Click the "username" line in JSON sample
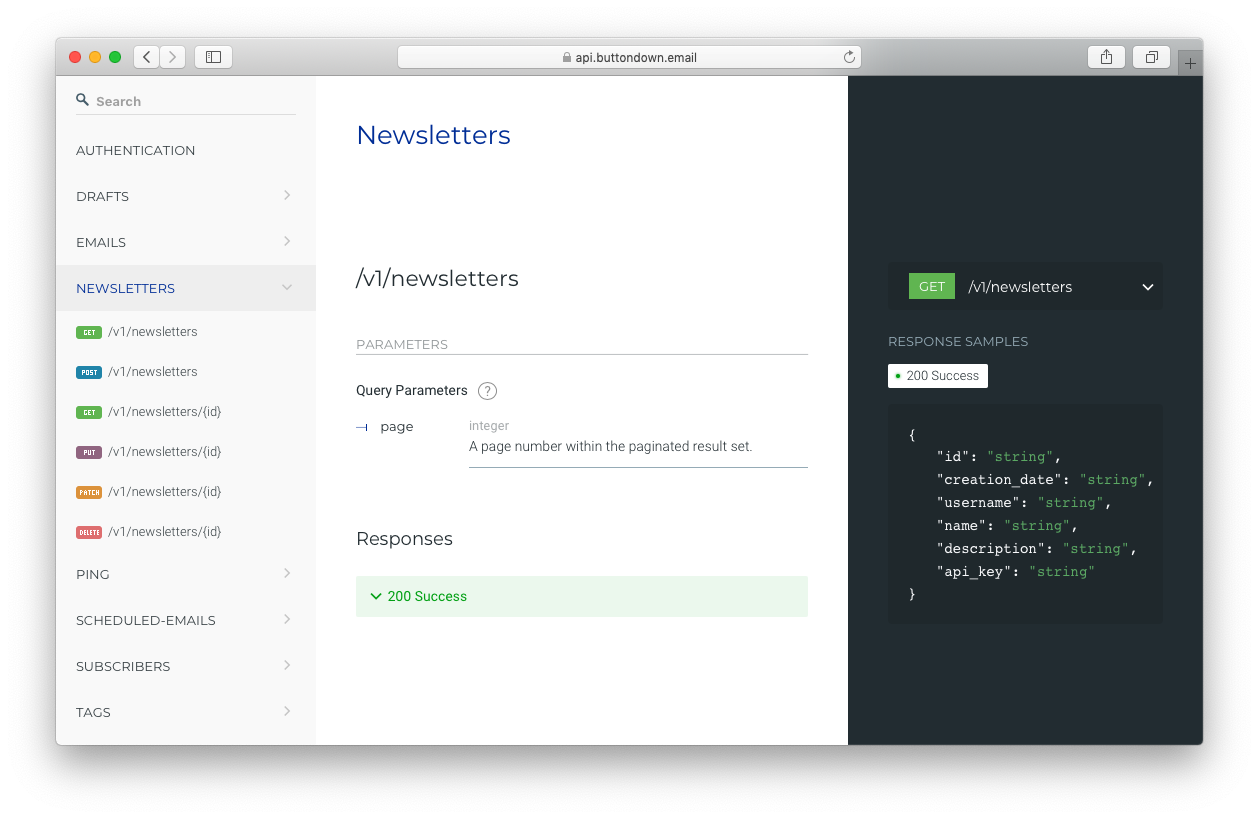This screenshot has height=819, width=1259. [x=1024, y=503]
